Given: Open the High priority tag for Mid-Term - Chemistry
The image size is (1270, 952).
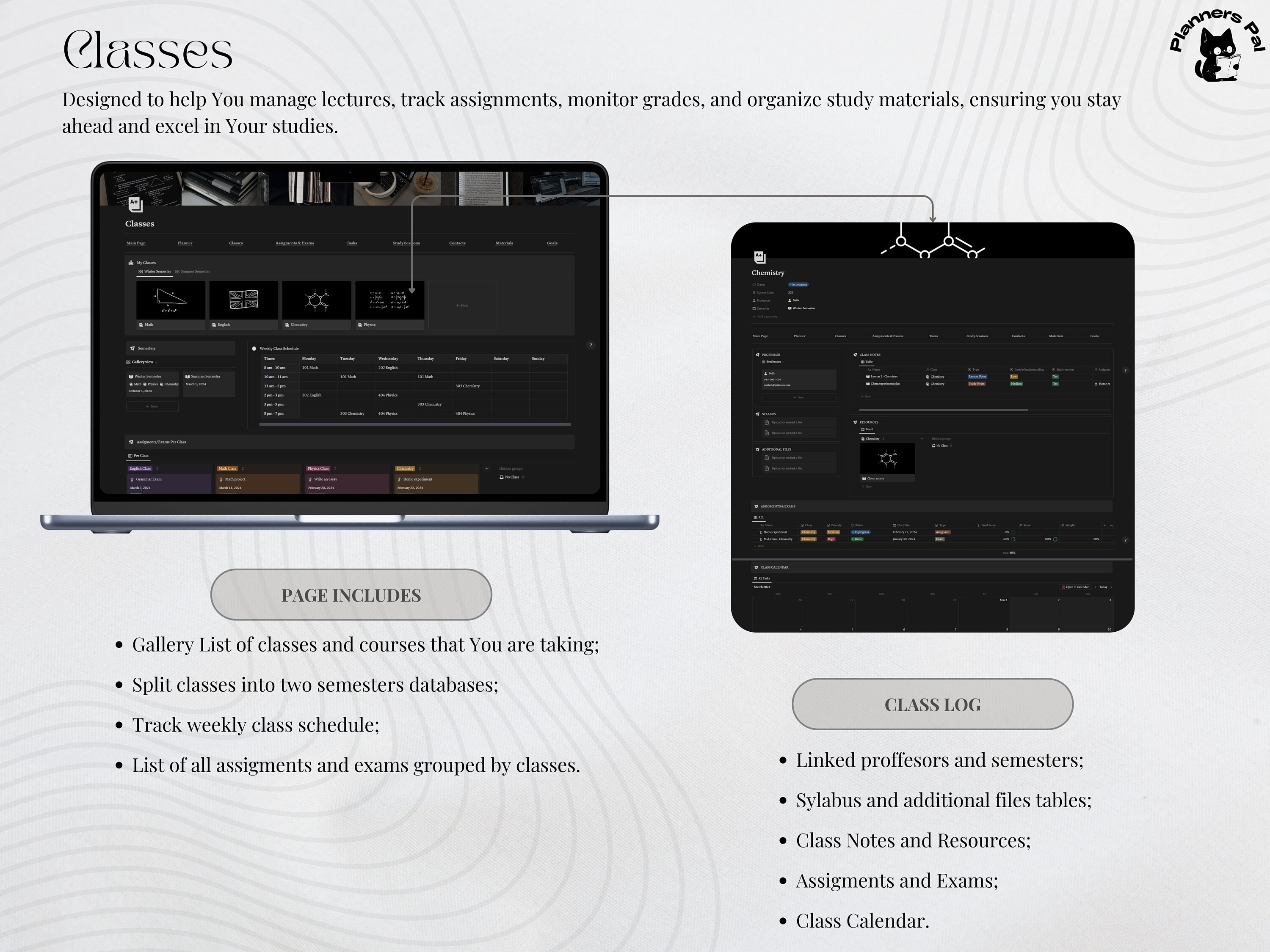Looking at the screenshot, I should pos(831,539).
